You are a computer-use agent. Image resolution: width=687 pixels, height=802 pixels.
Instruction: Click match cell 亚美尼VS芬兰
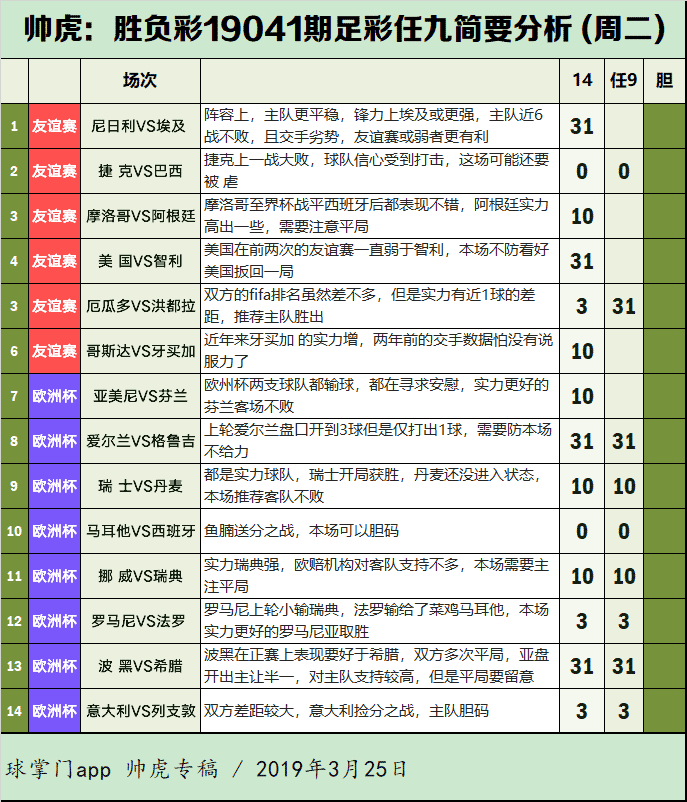click(x=140, y=396)
